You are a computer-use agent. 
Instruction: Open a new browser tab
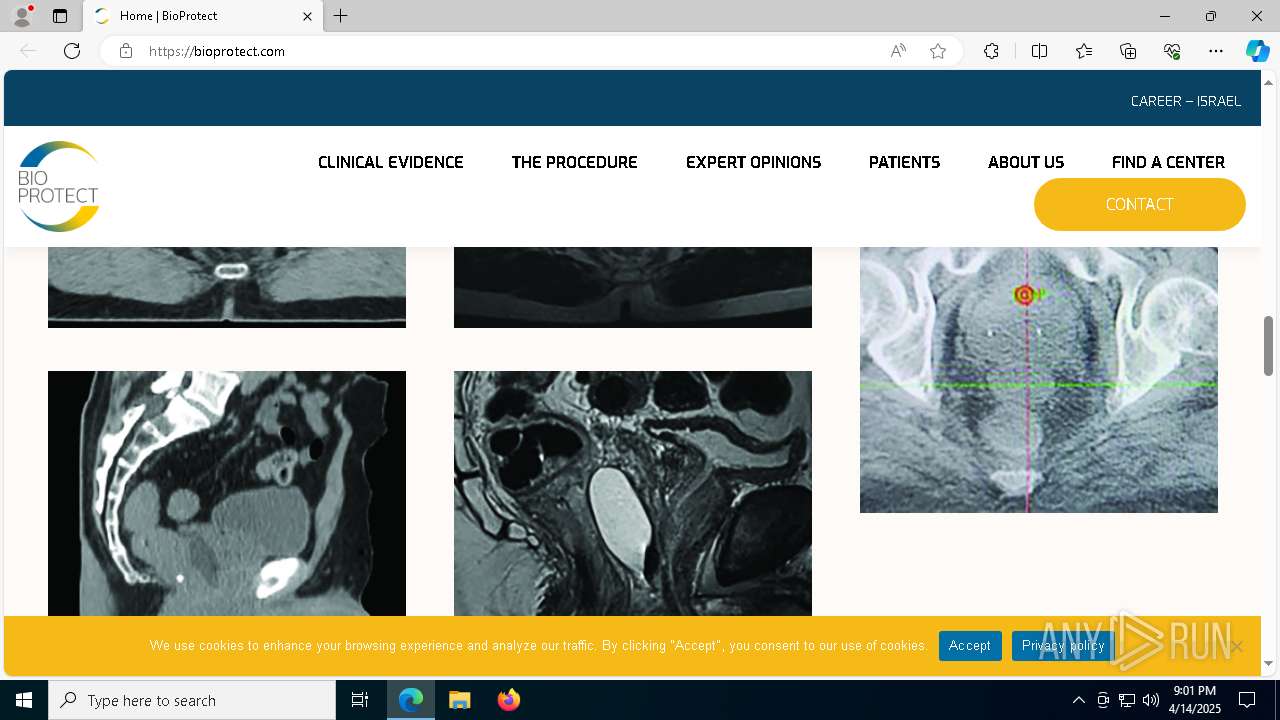point(341,16)
